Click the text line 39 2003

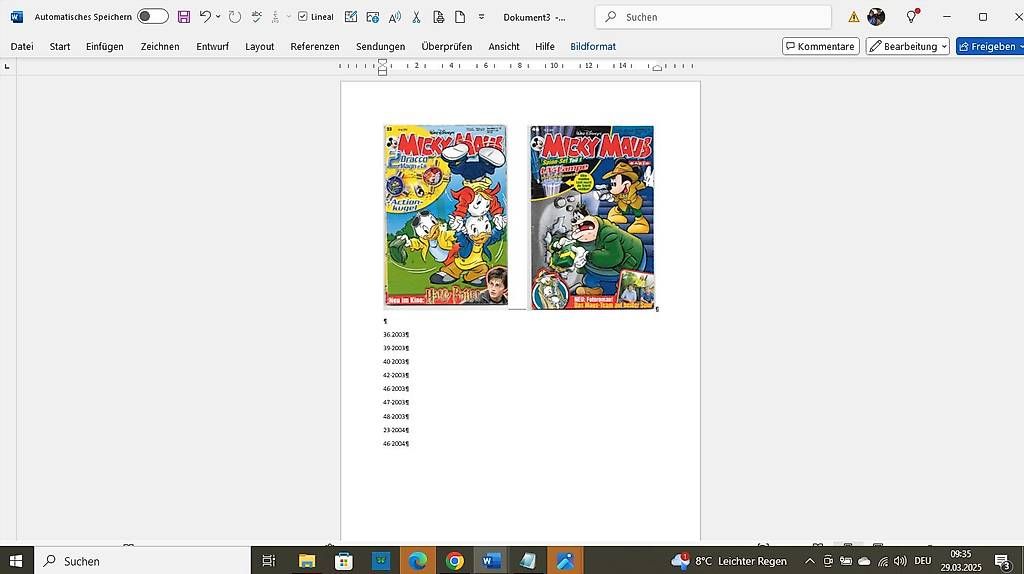(395, 348)
